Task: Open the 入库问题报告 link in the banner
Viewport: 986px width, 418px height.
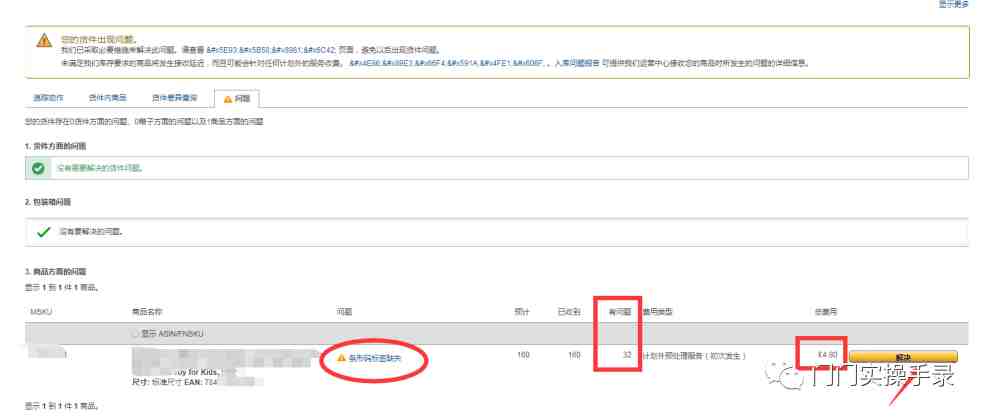Action: [577, 63]
